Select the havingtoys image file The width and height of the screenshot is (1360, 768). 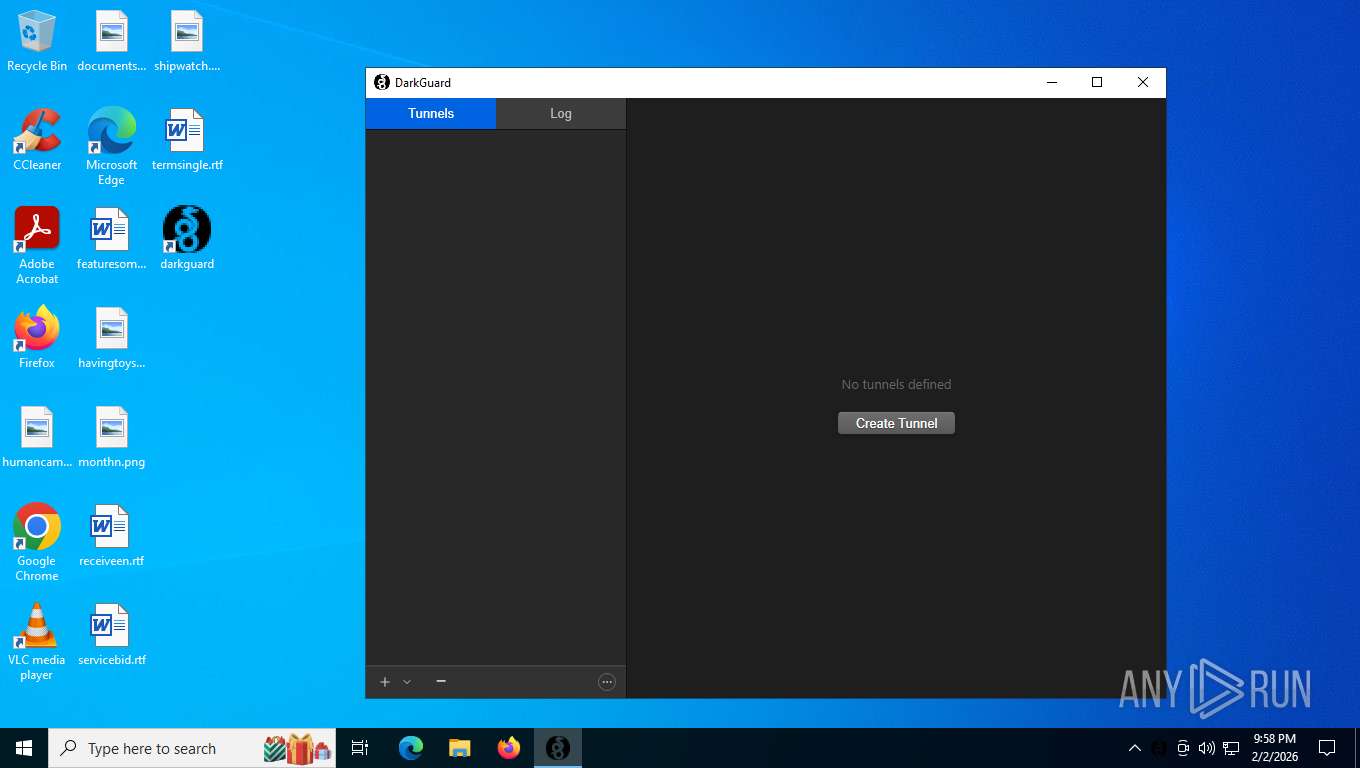click(x=111, y=338)
